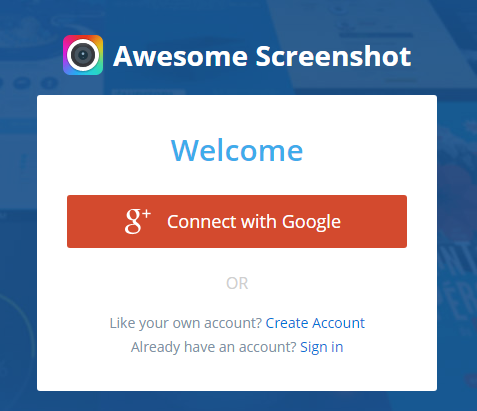Open the Create Account link

coord(315,323)
